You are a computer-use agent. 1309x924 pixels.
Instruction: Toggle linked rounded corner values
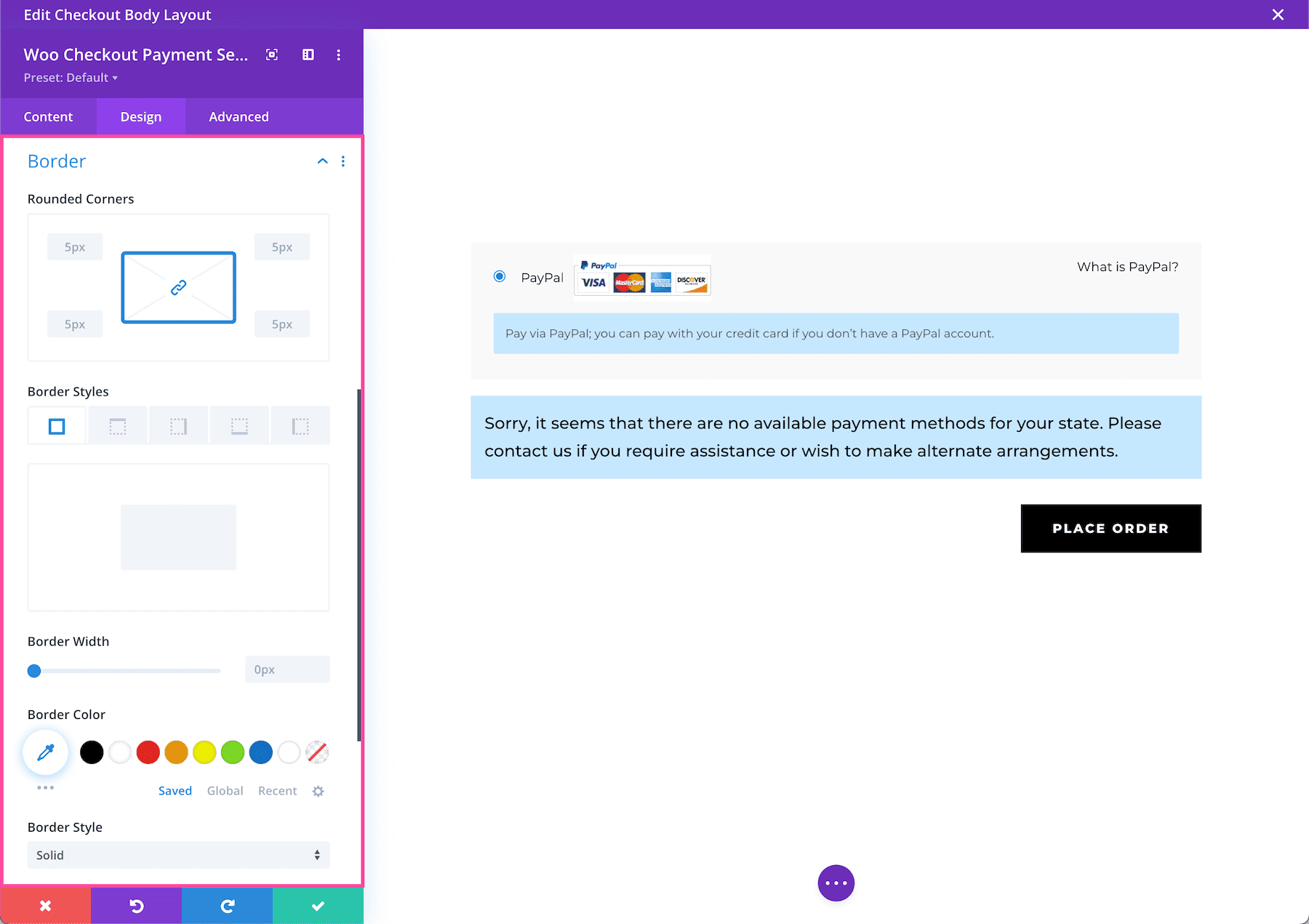point(178,287)
